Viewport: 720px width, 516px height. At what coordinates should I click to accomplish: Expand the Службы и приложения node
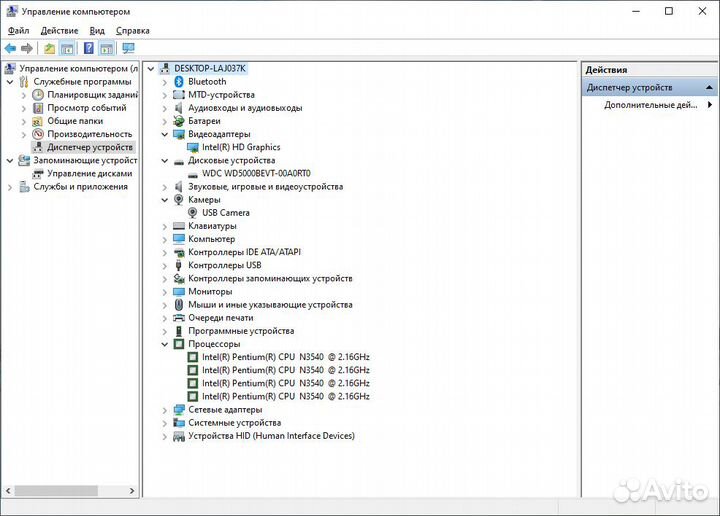10,187
